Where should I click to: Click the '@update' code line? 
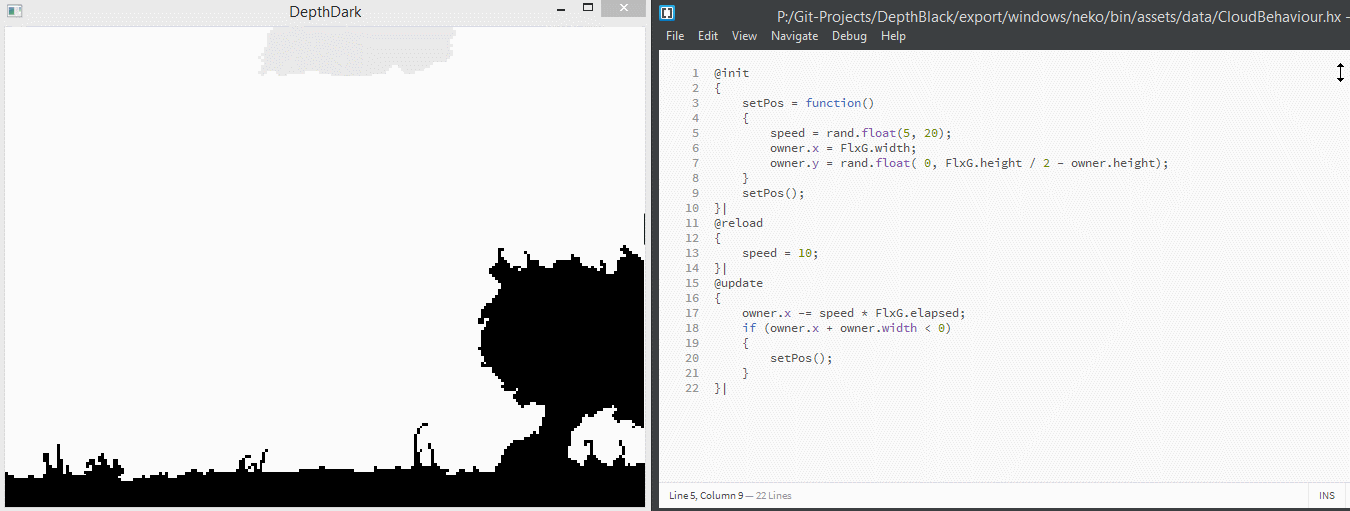[x=738, y=283]
